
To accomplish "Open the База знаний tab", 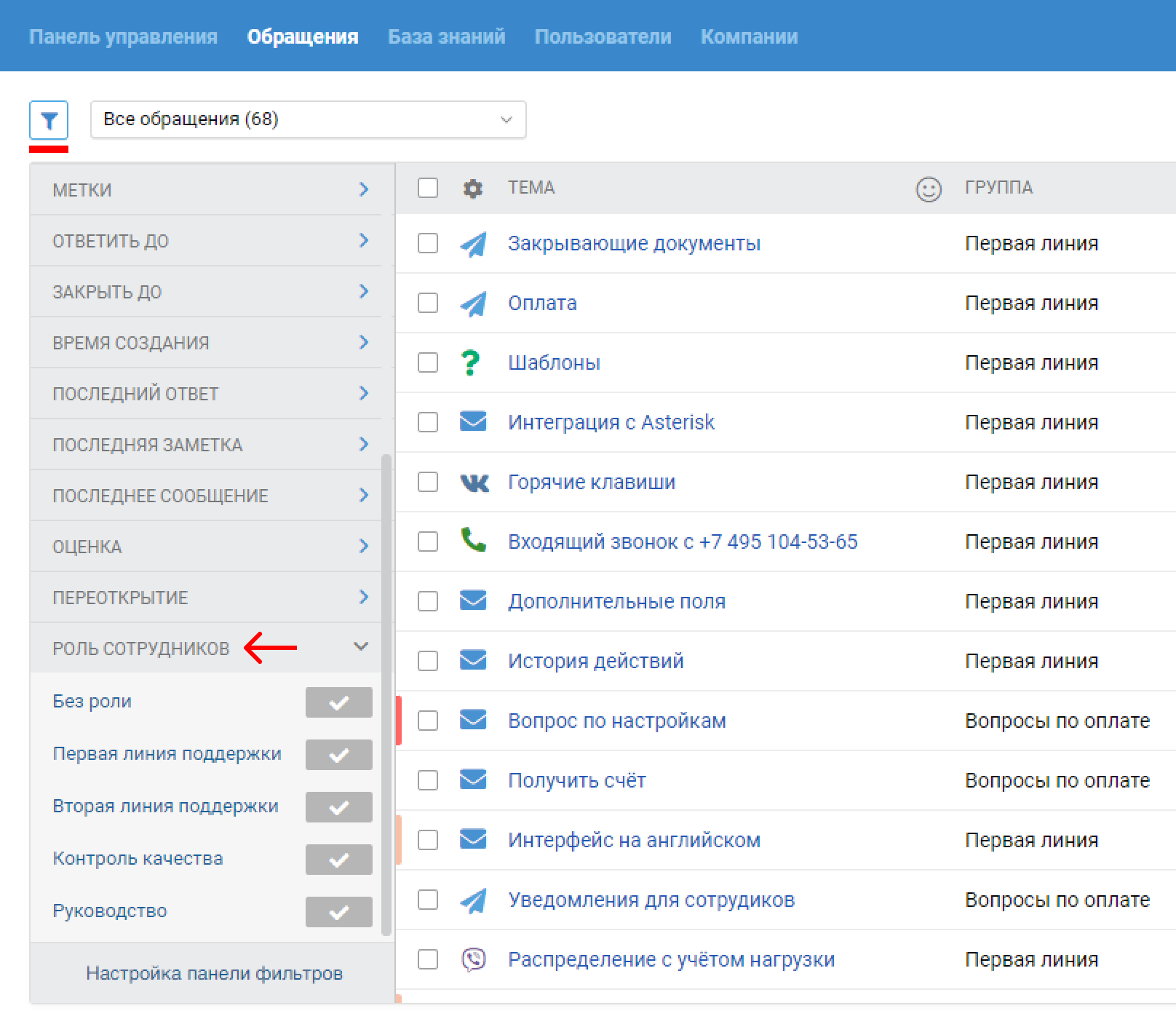I will pyautogui.click(x=446, y=36).
